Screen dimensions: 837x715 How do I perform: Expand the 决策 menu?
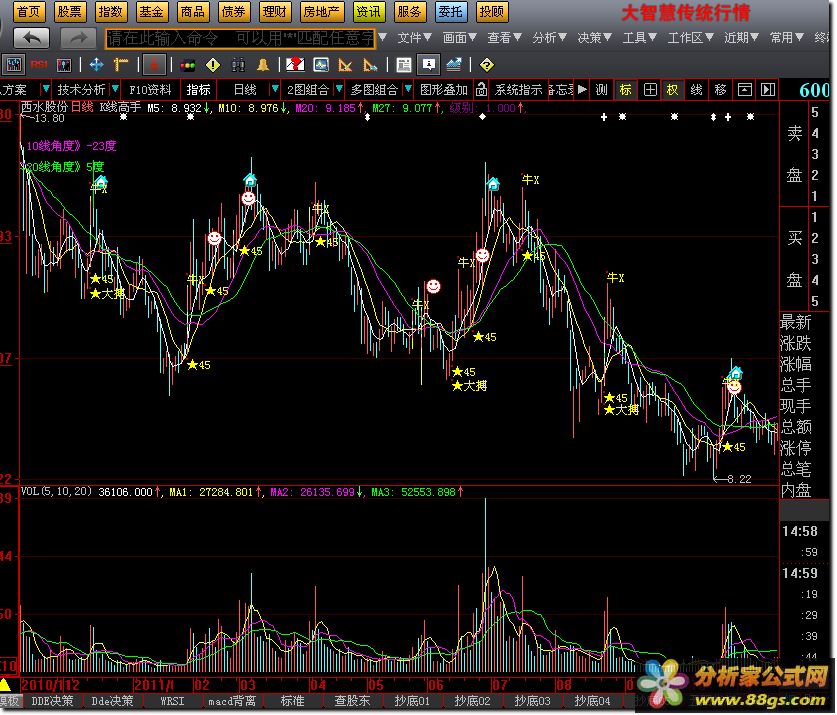point(594,38)
